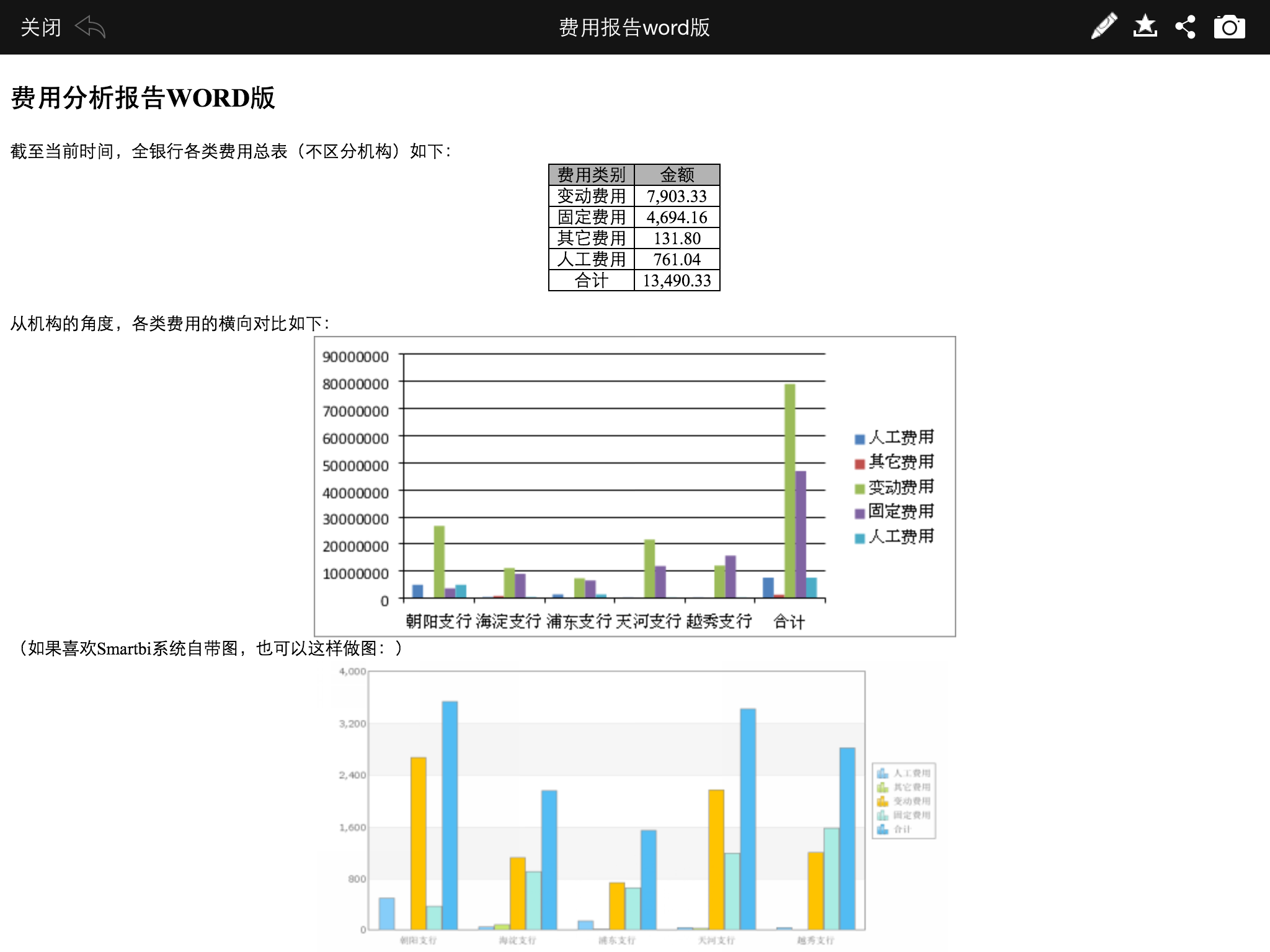This screenshot has width=1270, height=952.
Task: Select the 人工费用 legend icon in the Smartbi chart
Action: [883, 773]
